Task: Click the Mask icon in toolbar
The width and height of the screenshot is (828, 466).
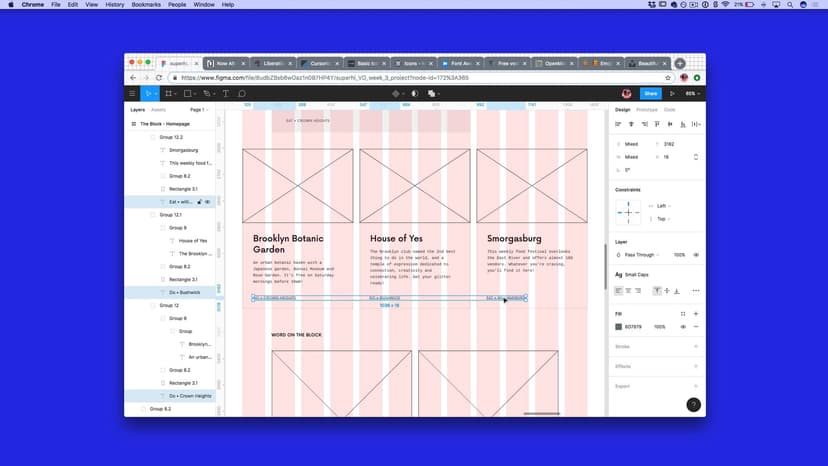Action: pyautogui.click(x=415, y=94)
